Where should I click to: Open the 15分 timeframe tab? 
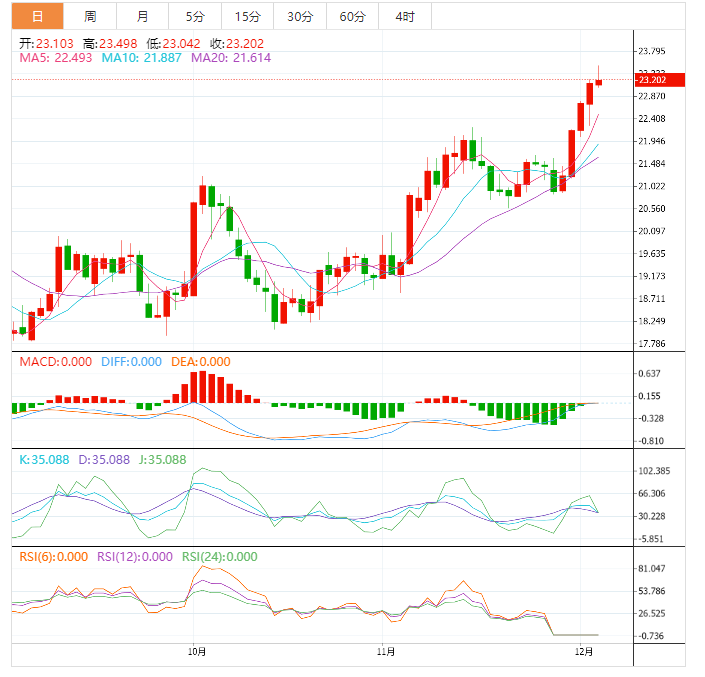tap(247, 16)
